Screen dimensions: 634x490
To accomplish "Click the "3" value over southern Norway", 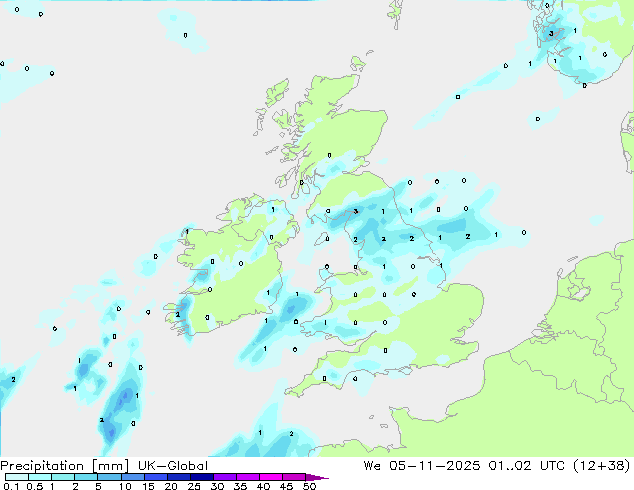I will click(551, 34).
